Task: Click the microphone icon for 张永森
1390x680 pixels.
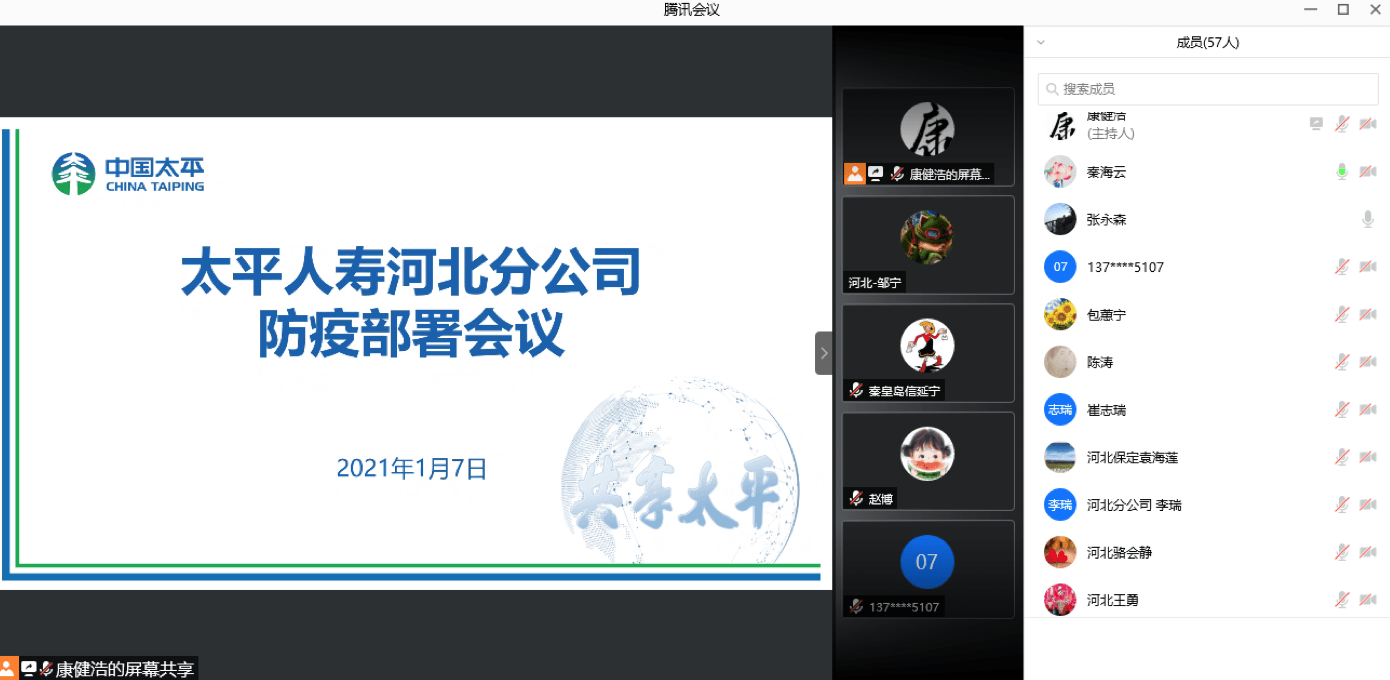Action: tap(1368, 219)
